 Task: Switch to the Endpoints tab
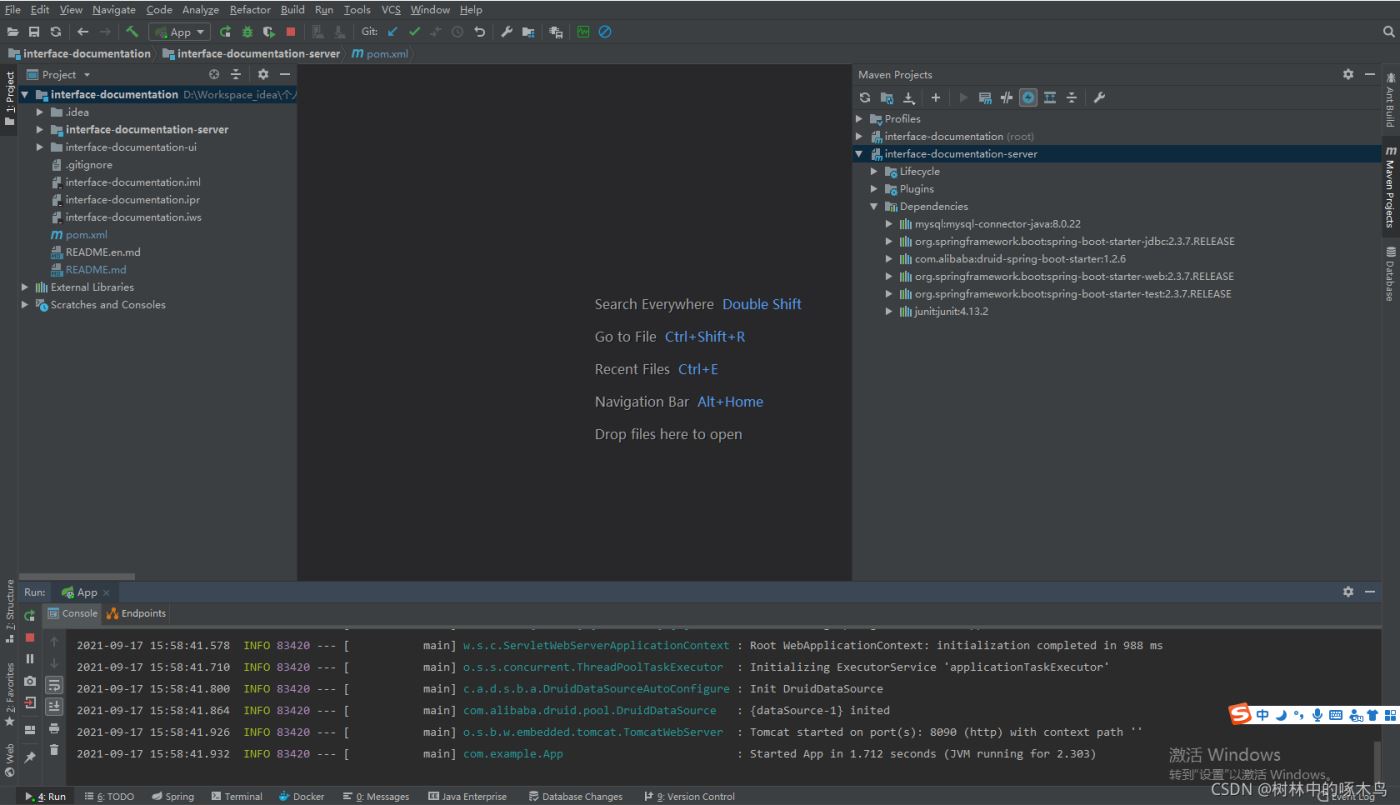point(137,613)
